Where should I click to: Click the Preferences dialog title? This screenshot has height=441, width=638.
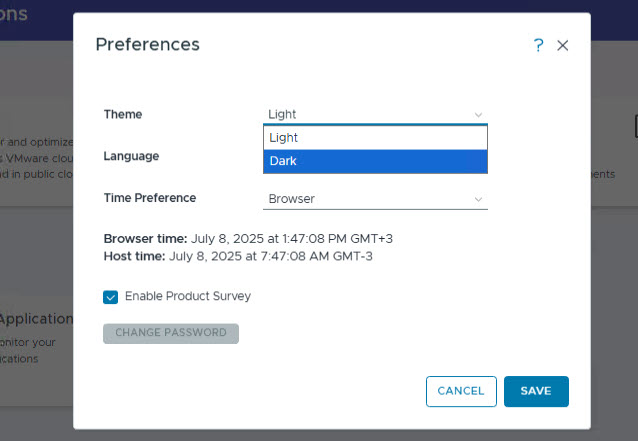[147, 45]
